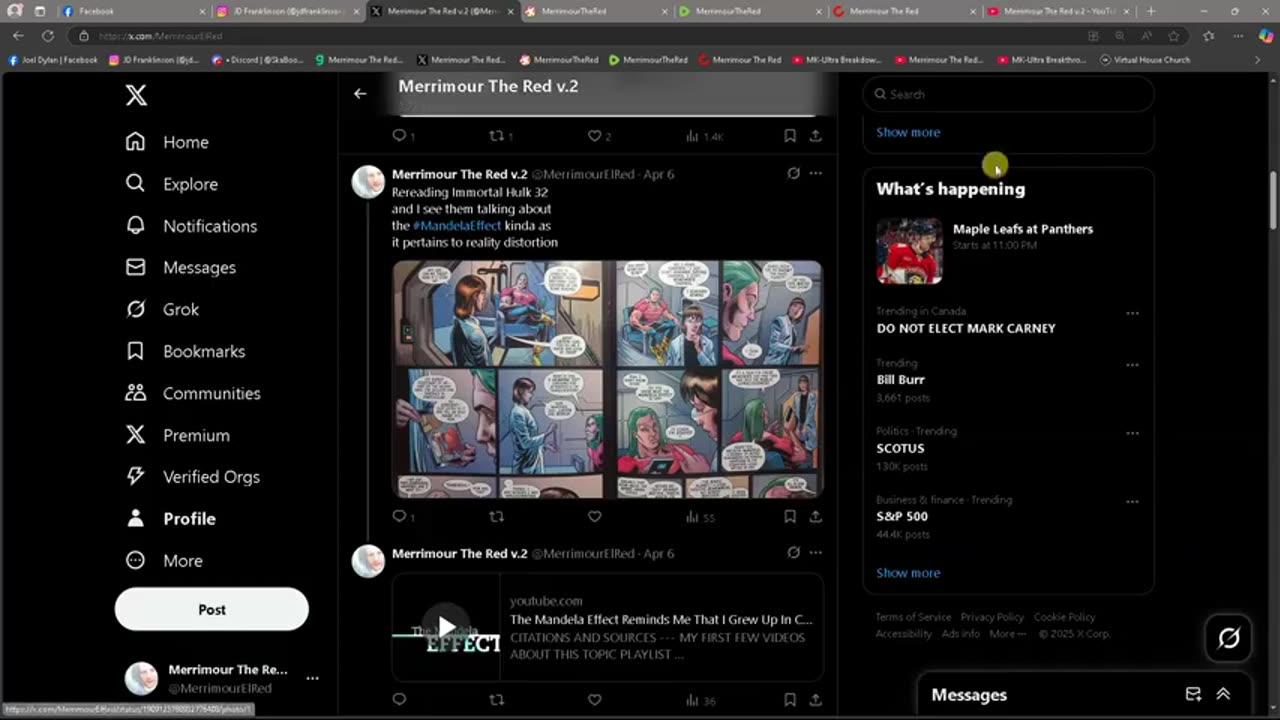Add this page to favorites star
The height and width of the screenshot is (720, 1280).
[1173, 36]
